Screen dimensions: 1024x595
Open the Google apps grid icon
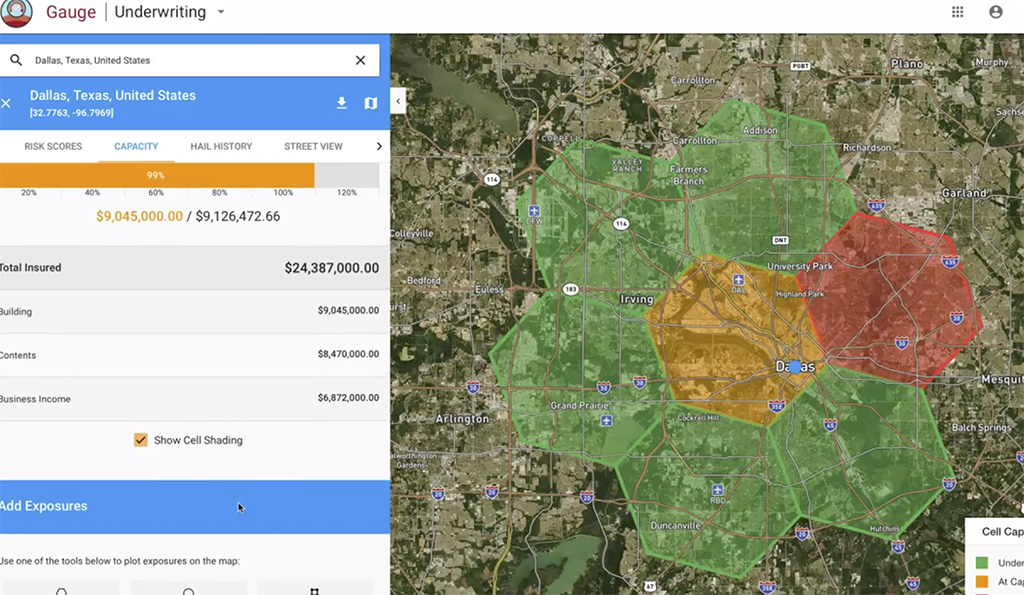click(957, 12)
